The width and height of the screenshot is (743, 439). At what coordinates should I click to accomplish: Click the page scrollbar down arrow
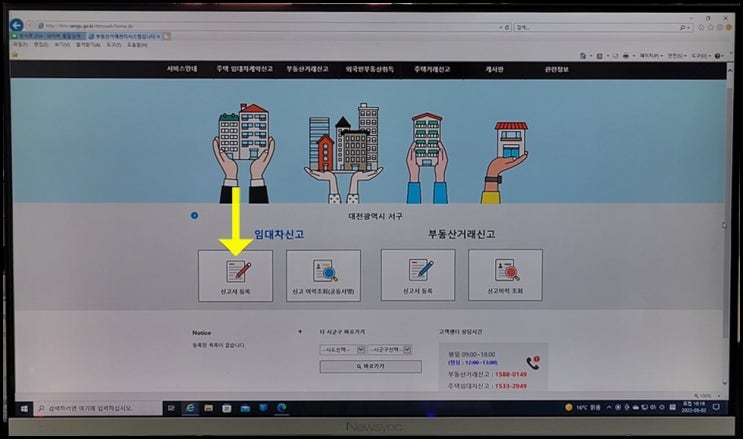[725, 383]
